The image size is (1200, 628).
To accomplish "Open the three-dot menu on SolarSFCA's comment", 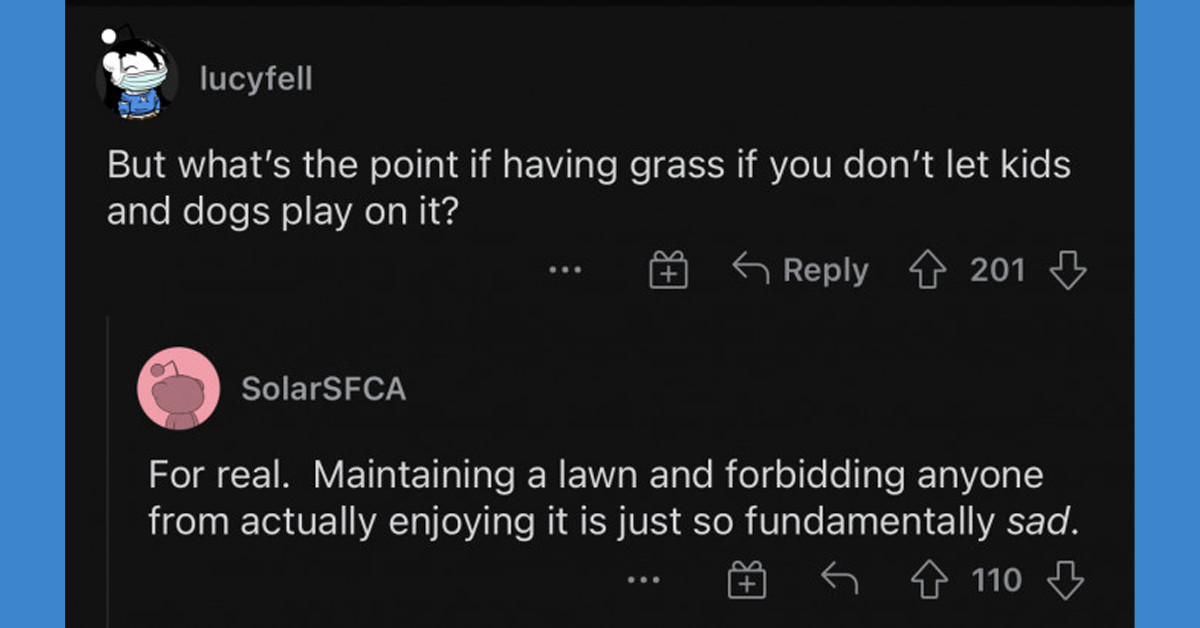I will click(643, 579).
